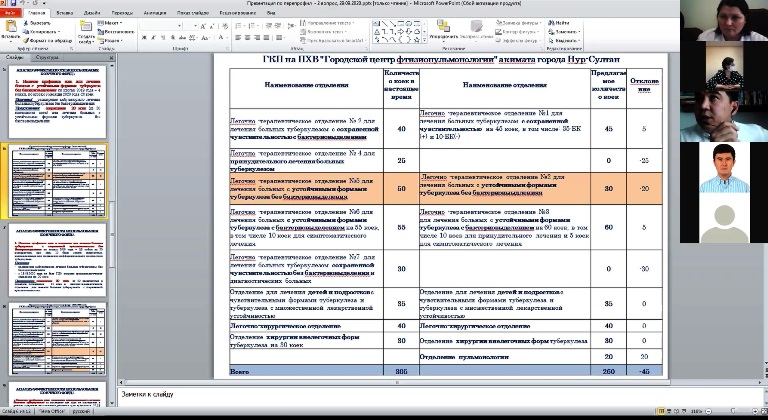This screenshot has height=420, width=768.
Task: Click the increase indent icon
Action: [278, 26]
